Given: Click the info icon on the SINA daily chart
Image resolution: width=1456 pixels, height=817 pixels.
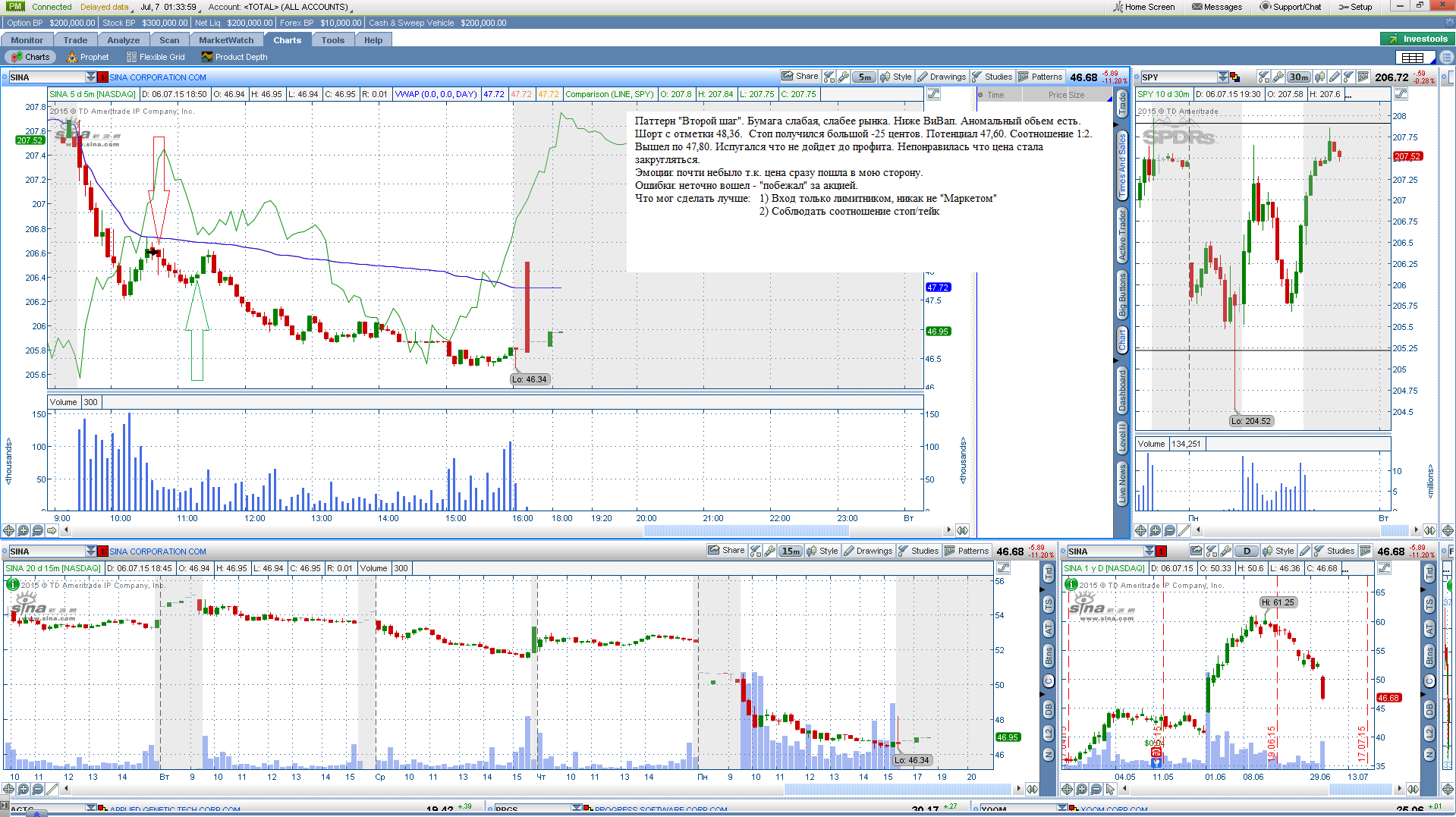Looking at the screenshot, I should point(1071,585).
